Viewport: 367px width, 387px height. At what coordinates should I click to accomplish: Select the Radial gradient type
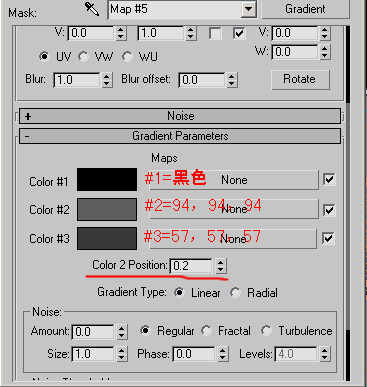tap(235, 293)
